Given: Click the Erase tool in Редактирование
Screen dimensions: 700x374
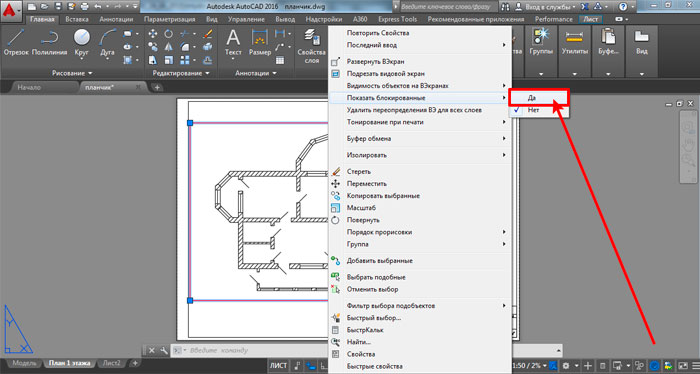Looking at the screenshot, I should point(208,34).
